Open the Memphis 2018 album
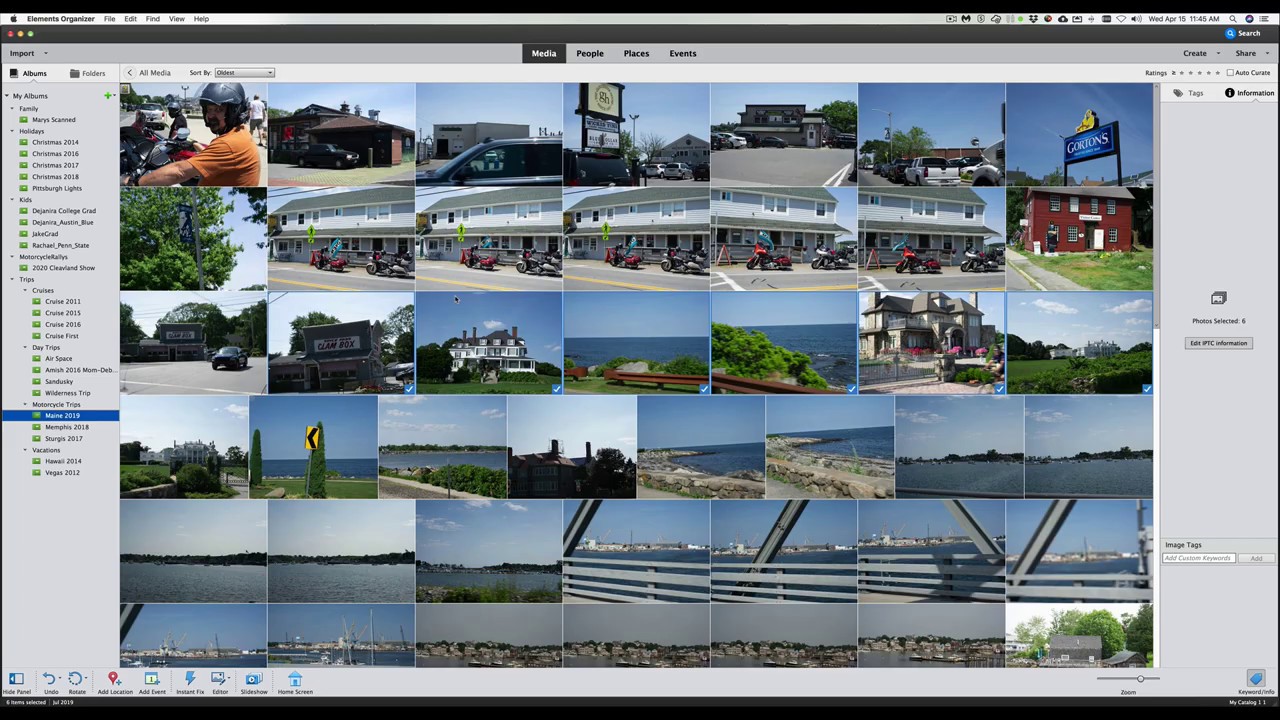Image resolution: width=1280 pixels, height=720 pixels. click(x=67, y=427)
